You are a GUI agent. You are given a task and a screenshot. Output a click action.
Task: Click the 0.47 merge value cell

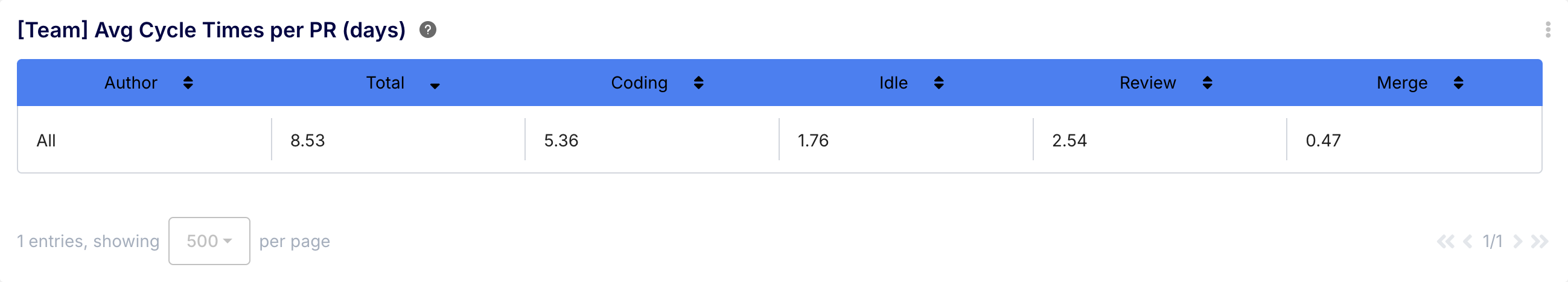coord(1323,140)
